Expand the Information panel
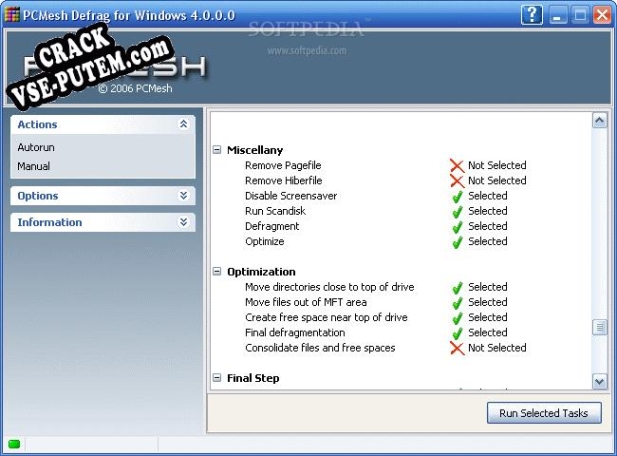This screenshot has height=456, width=617. [183, 222]
